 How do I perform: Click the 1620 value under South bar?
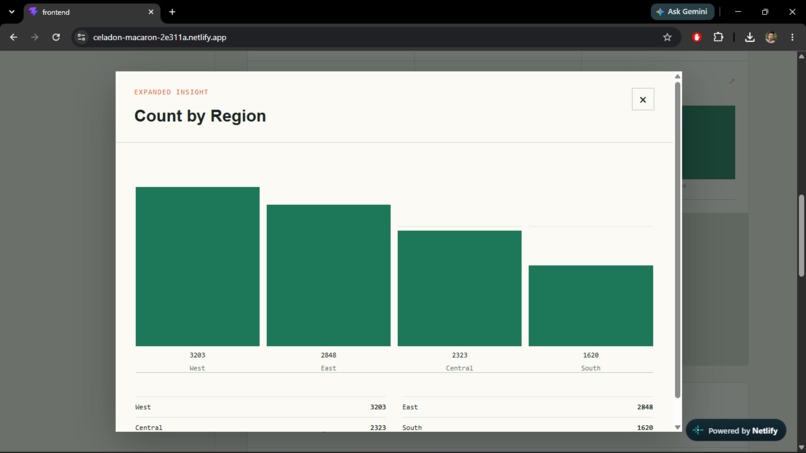[591, 355]
